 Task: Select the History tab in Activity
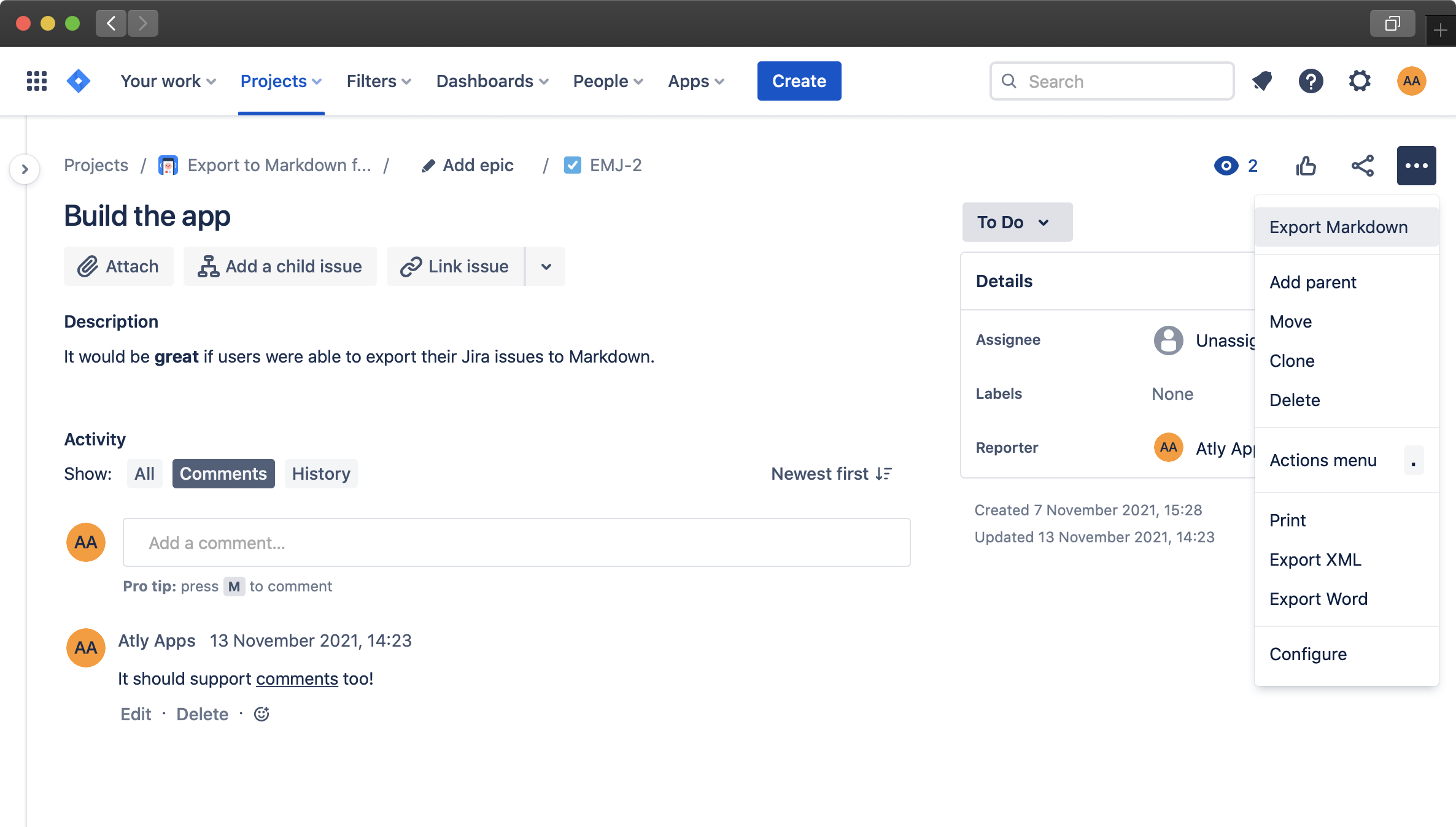(x=320, y=473)
